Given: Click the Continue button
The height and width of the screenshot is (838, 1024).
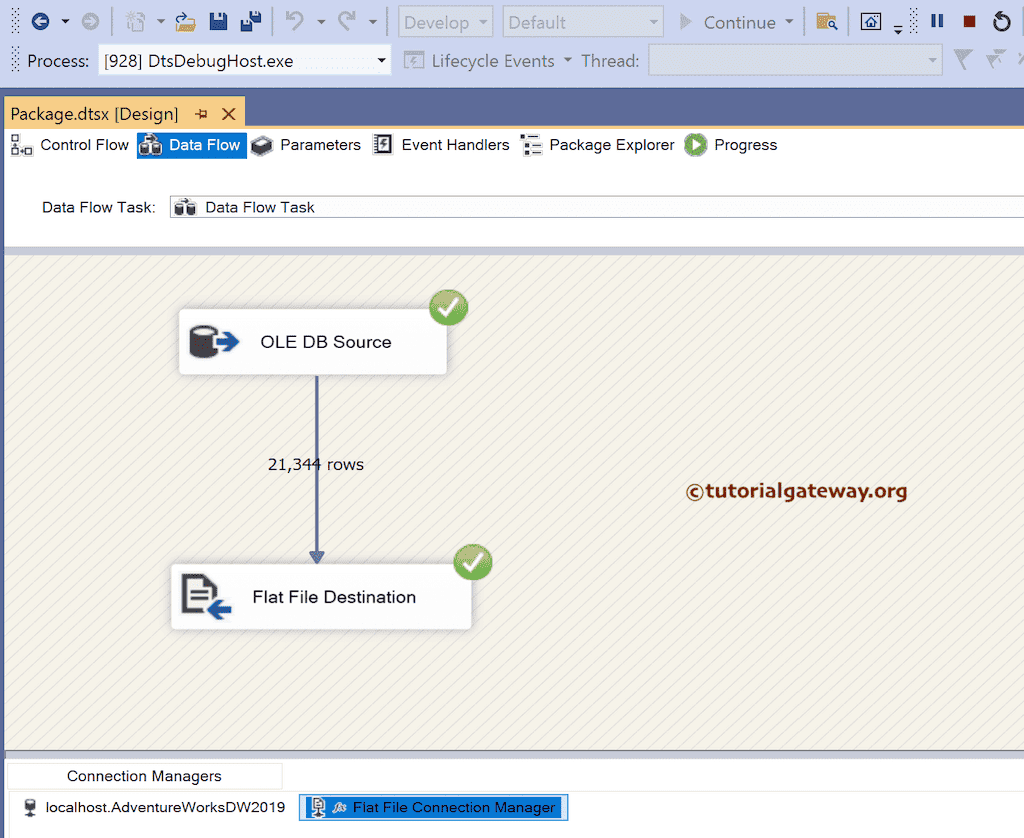Looking at the screenshot, I should (740, 21).
